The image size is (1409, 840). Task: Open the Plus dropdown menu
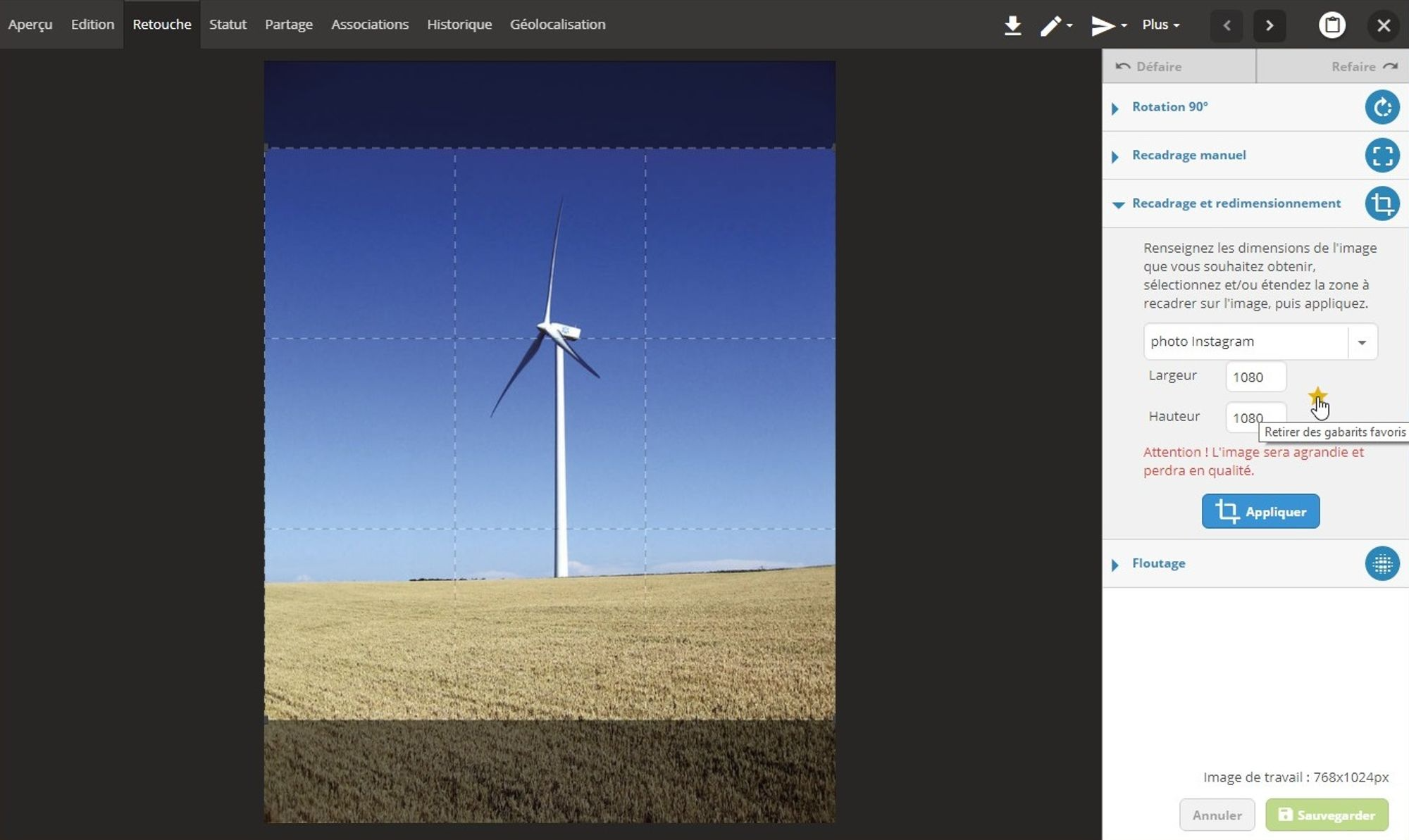[x=1160, y=25]
